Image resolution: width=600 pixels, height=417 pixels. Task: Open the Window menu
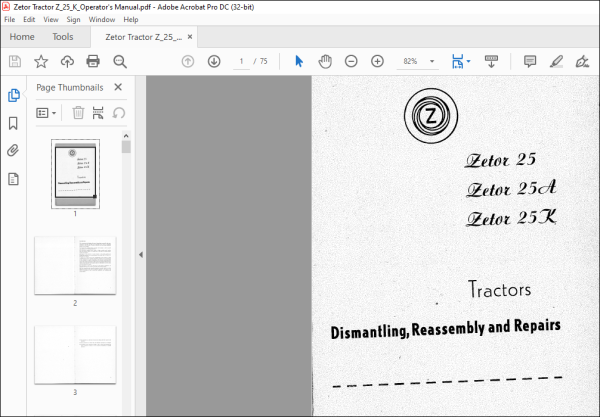[102, 20]
